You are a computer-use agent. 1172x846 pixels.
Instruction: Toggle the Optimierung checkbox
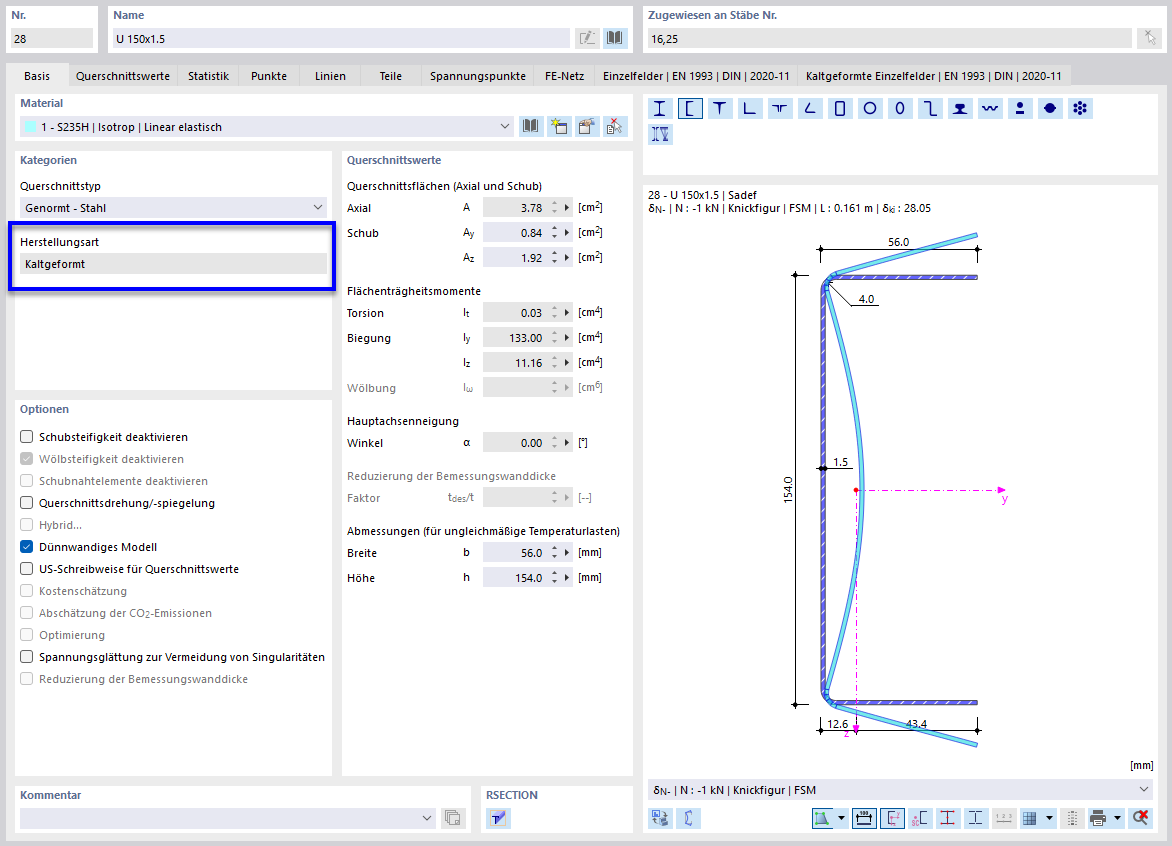point(27,635)
